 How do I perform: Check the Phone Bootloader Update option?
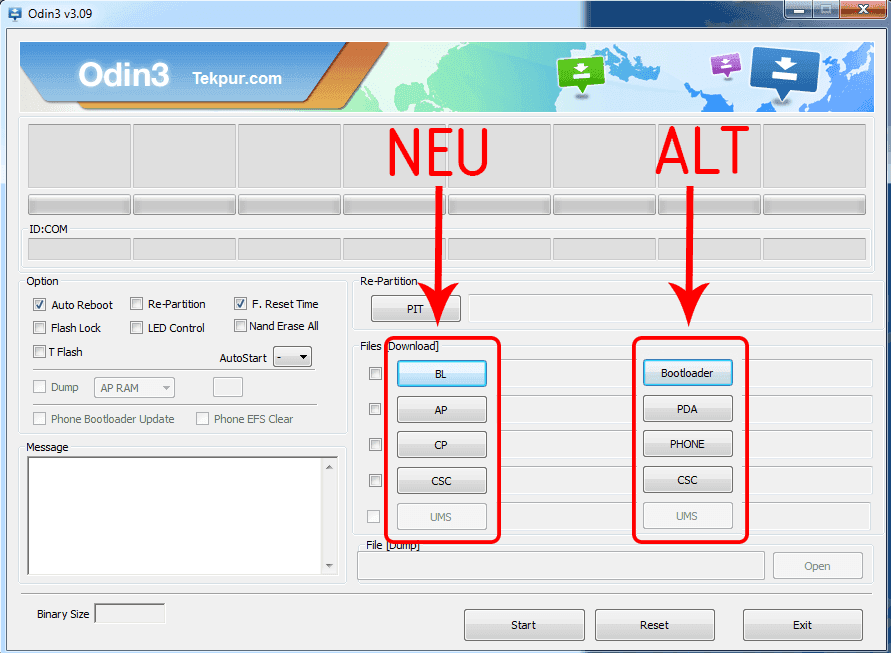point(39,419)
